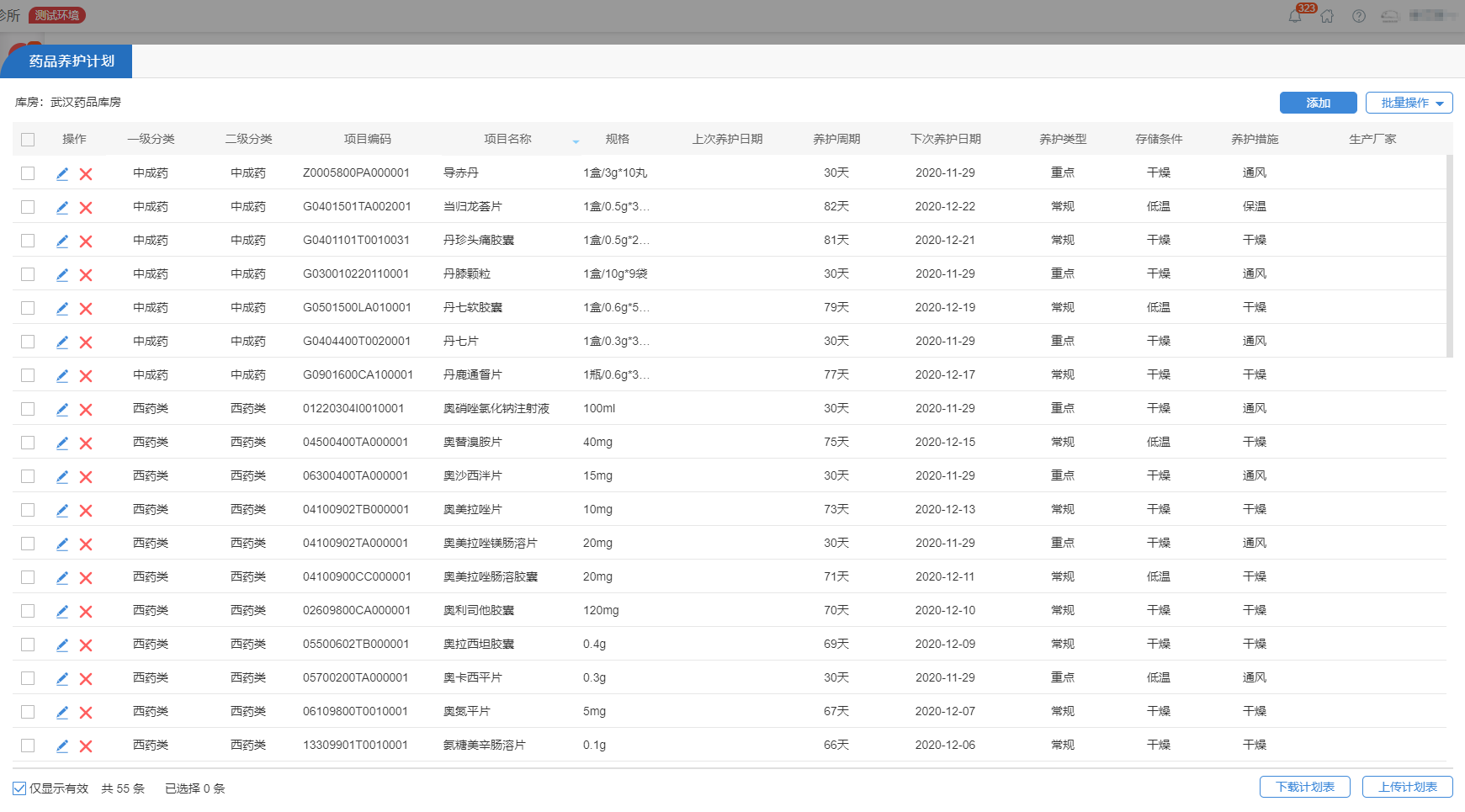This screenshot has height=812, width=1465.
Task: Click the 下次养护日期 column header
Action: click(945, 139)
